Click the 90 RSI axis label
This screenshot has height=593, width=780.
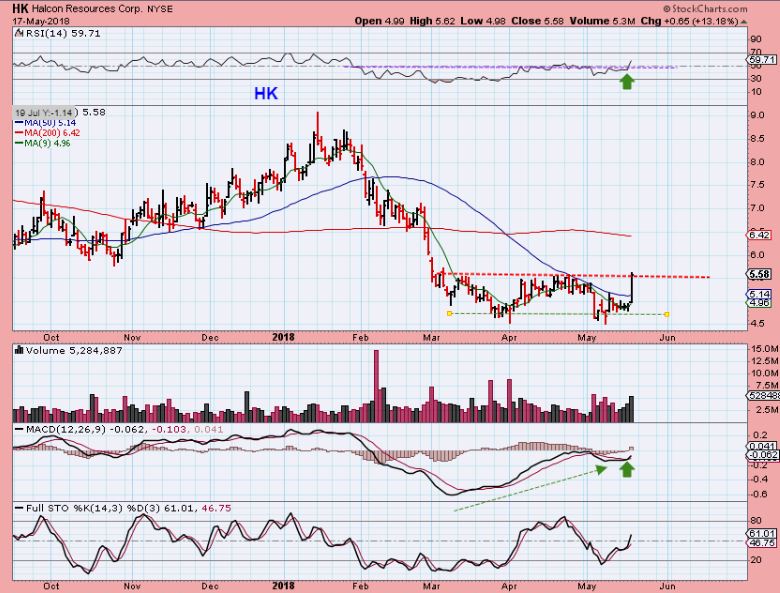pos(756,39)
